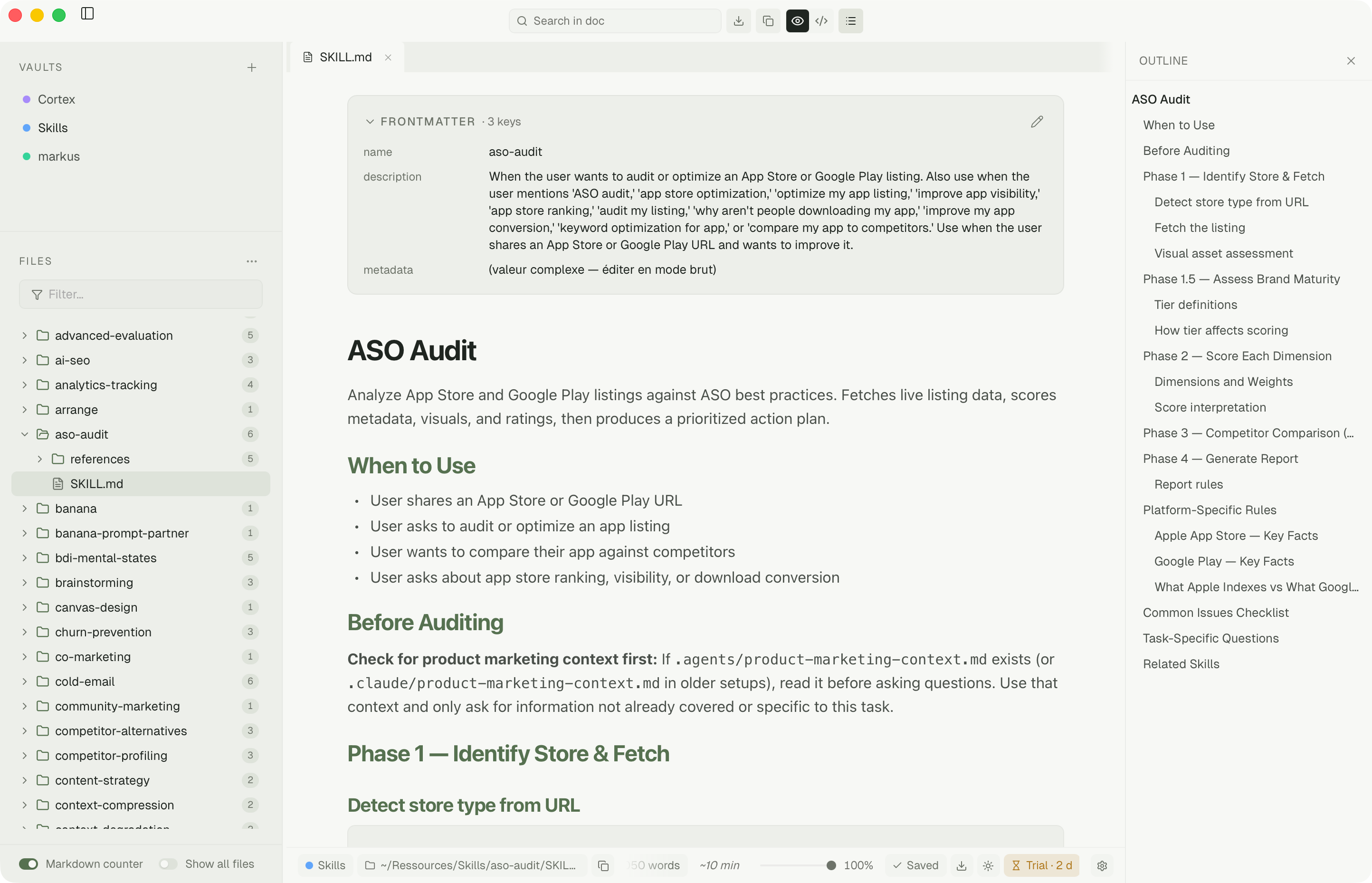Screen dimensions: 1372x883
Task: Expand the arrange folder
Action: point(24,409)
